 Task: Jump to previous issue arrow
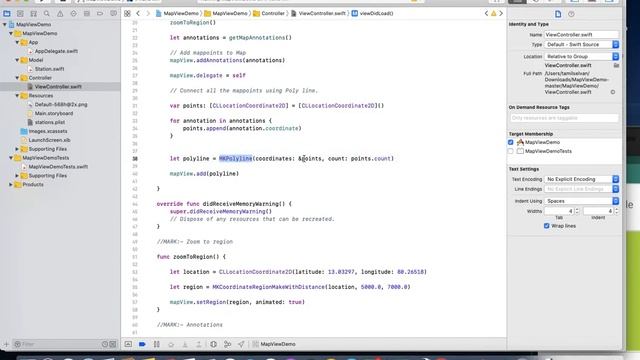(x=486, y=13)
